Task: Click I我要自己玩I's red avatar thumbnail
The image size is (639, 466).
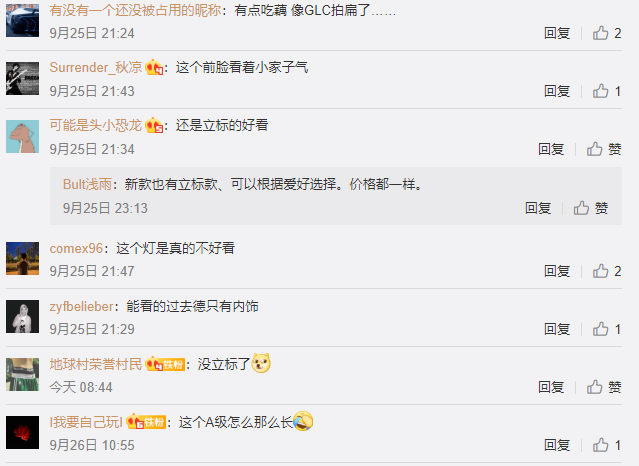Action: coord(22,433)
